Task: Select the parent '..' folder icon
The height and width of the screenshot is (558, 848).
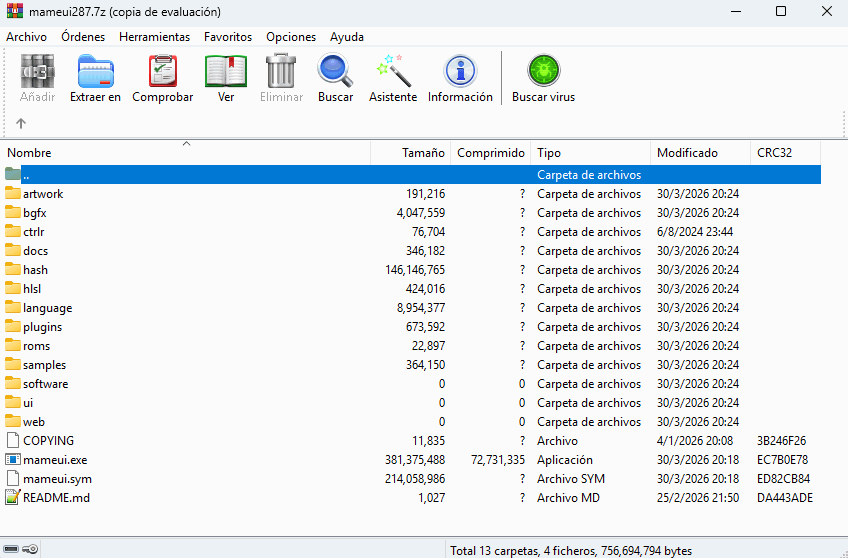Action: pyautogui.click(x=13, y=174)
